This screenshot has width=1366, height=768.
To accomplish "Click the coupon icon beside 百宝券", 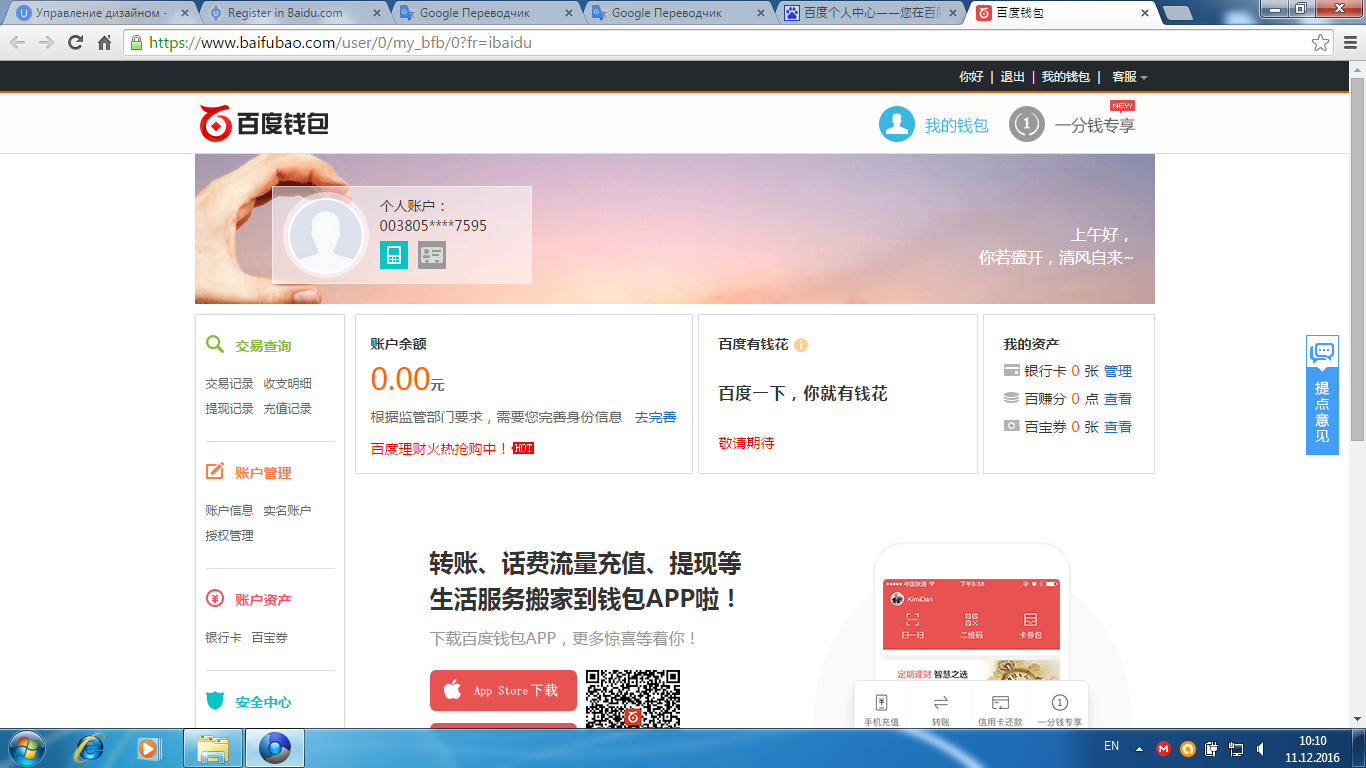I will [x=1012, y=426].
